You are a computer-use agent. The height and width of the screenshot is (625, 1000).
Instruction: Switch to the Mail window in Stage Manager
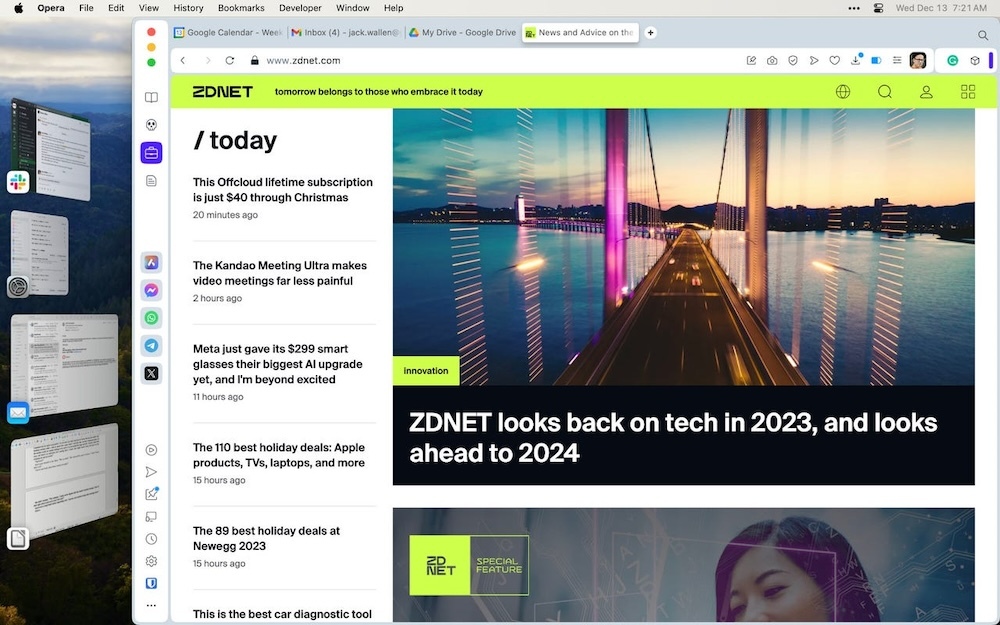(64, 365)
